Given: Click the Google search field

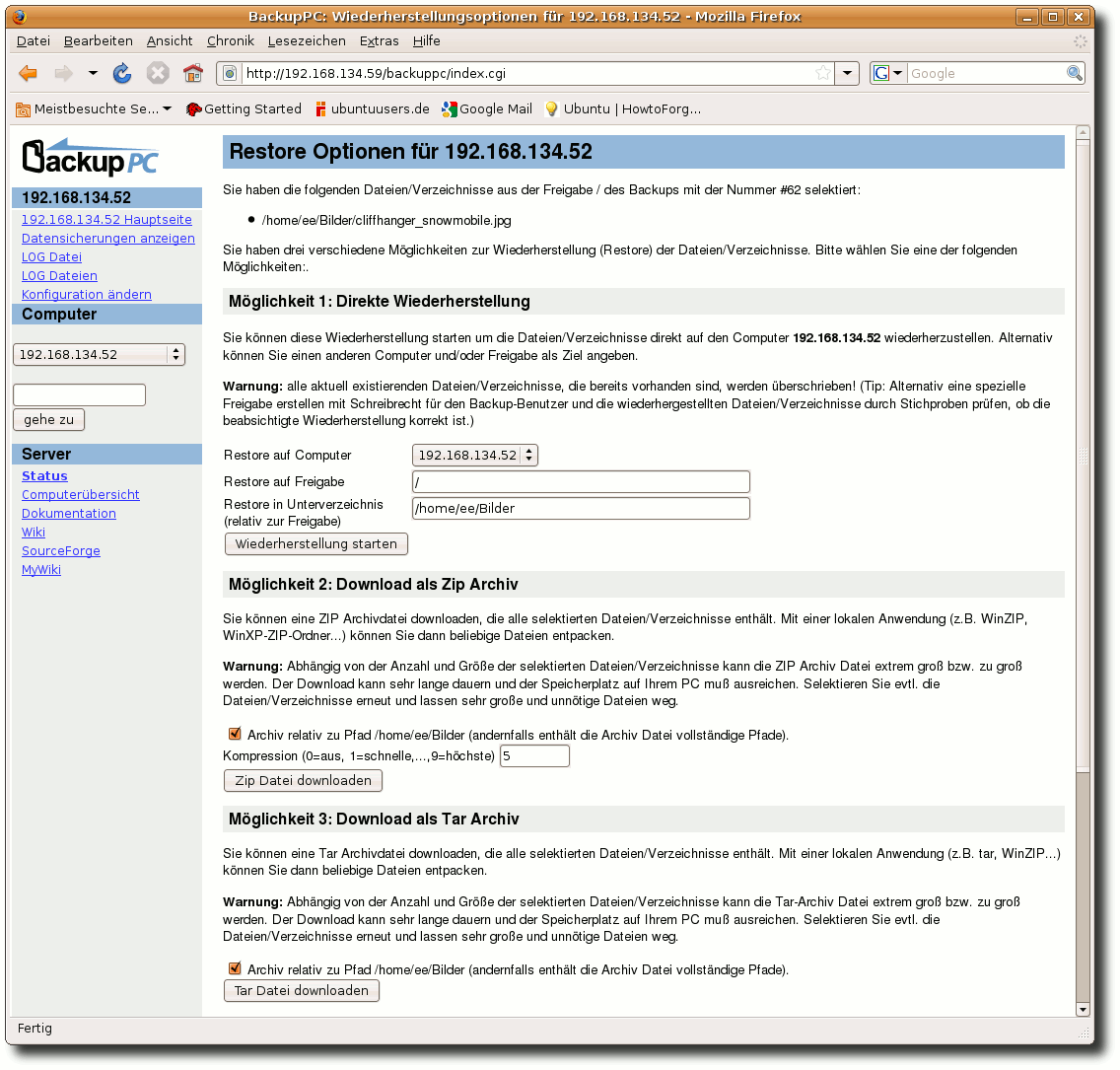Looking at the screenshot, I should pyautogui.click(x=986, y=73).
